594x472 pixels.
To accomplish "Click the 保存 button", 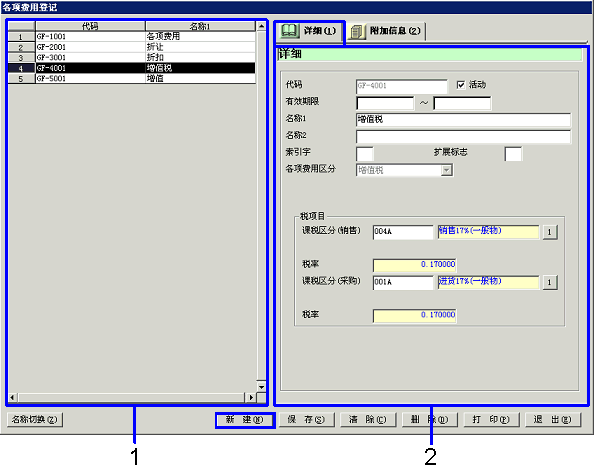I will (x=306, y=420).
